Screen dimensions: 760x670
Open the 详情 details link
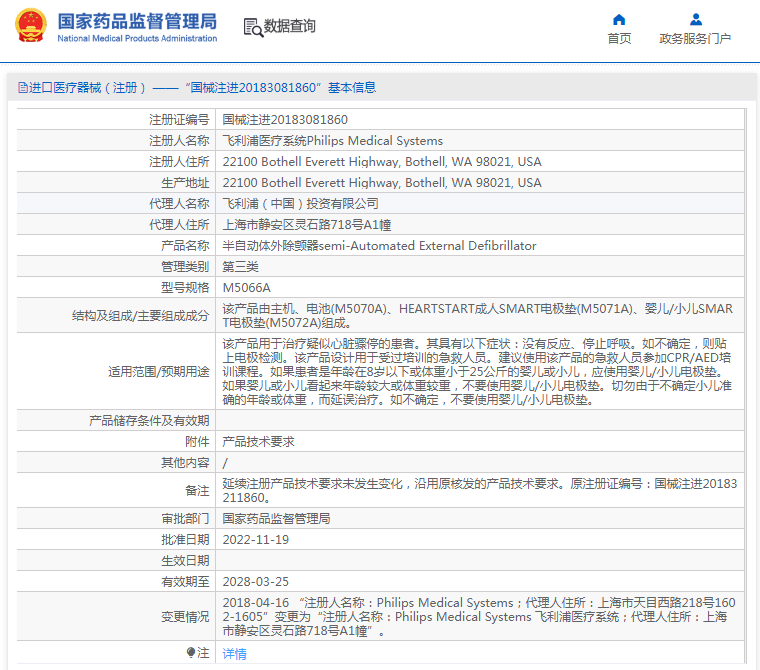coord(234,654)
